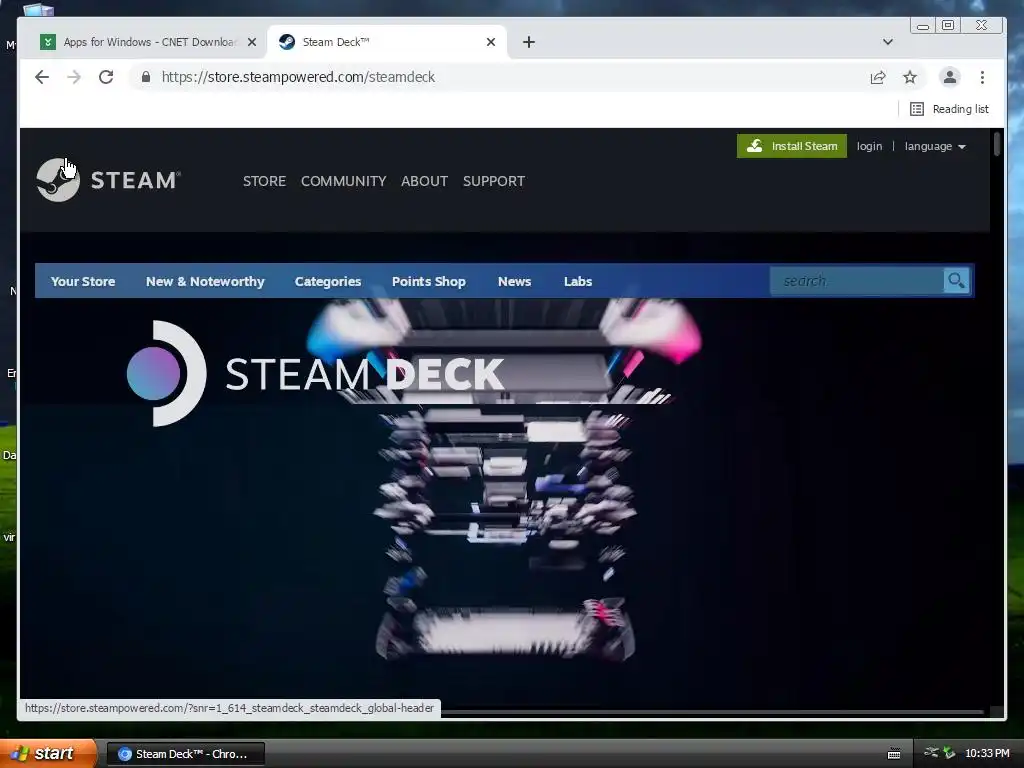Select Steam Deck Chrome taskbar button
This screenshot has width=1024, height=768.
(185, 754)
